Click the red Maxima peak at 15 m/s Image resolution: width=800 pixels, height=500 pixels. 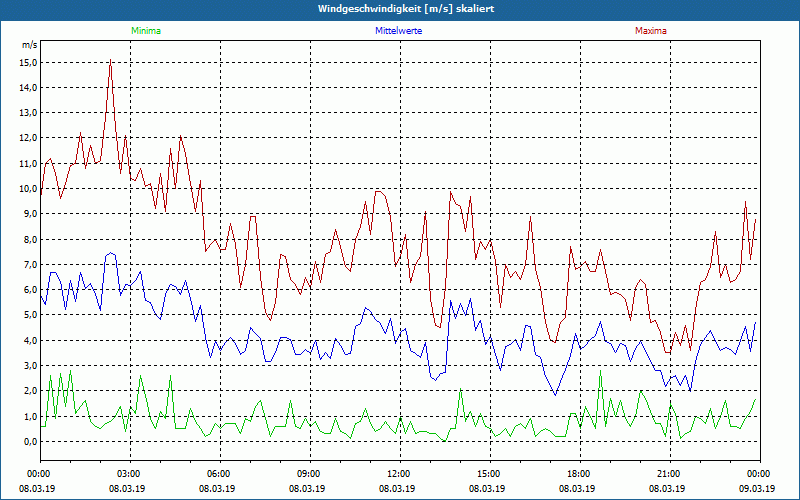click(x=110, y=60)
